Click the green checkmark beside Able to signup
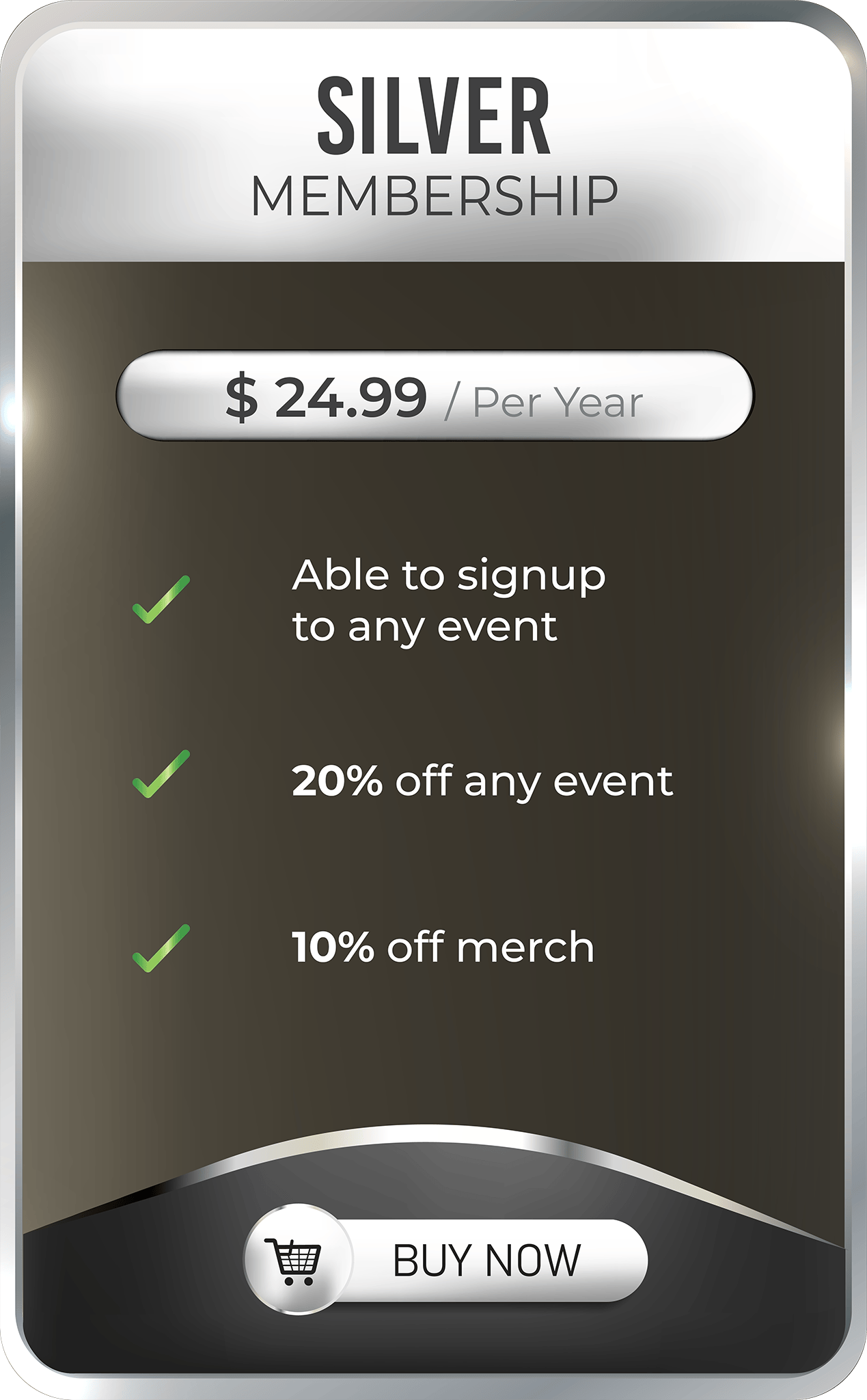This screenshot has height=1400, width=867. pos(161,600)
